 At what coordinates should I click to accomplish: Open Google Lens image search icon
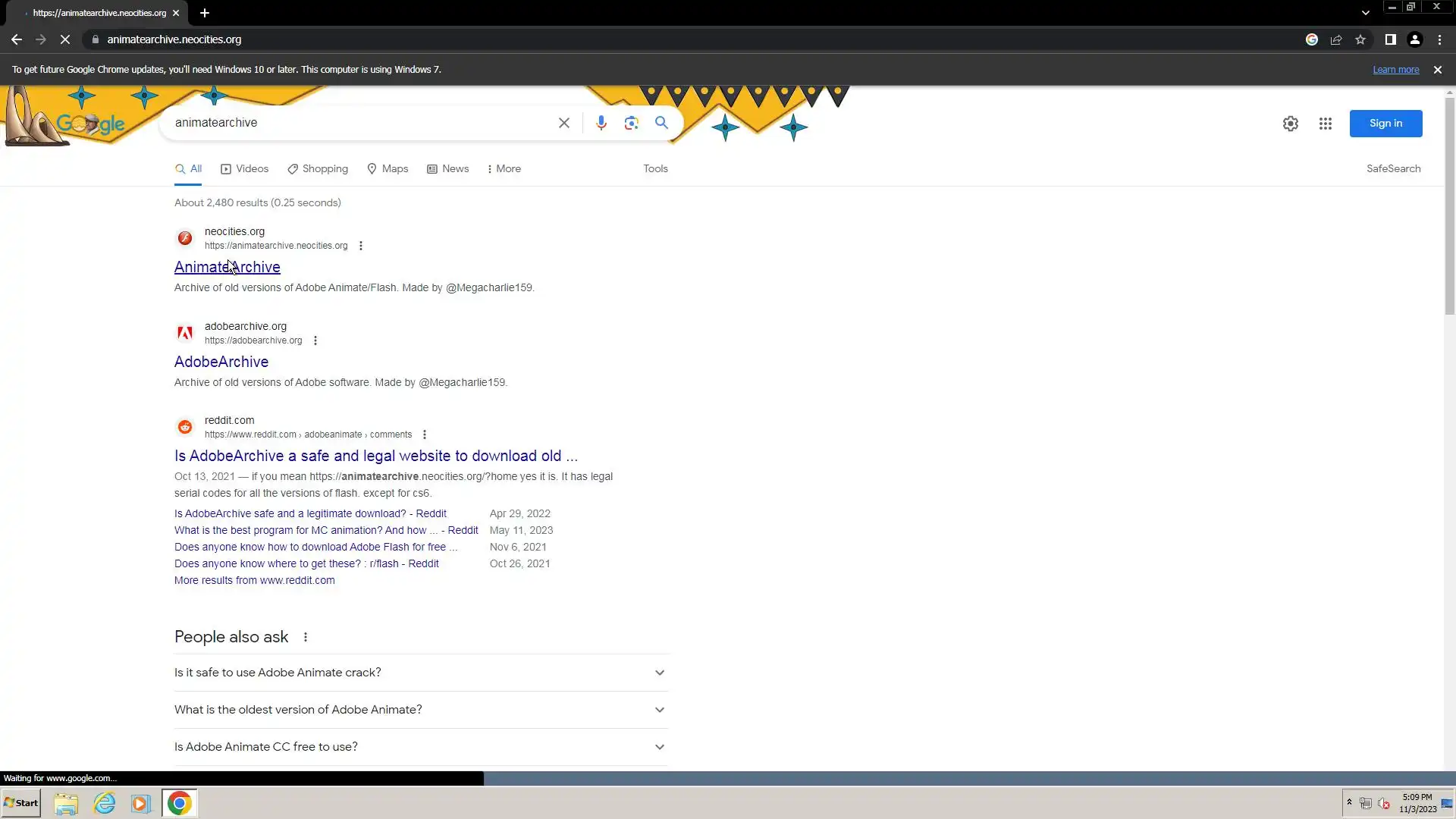631,123
